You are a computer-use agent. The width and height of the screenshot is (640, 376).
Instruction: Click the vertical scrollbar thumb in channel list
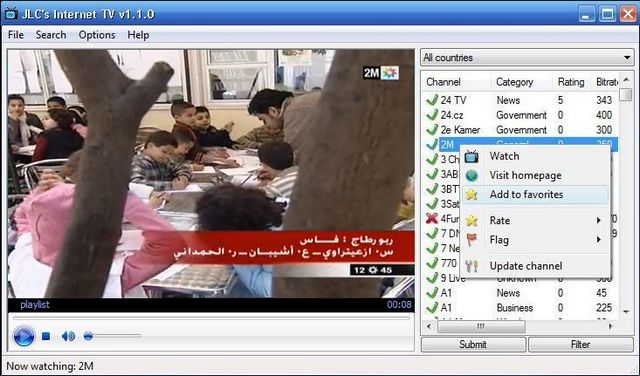[626, 95]
